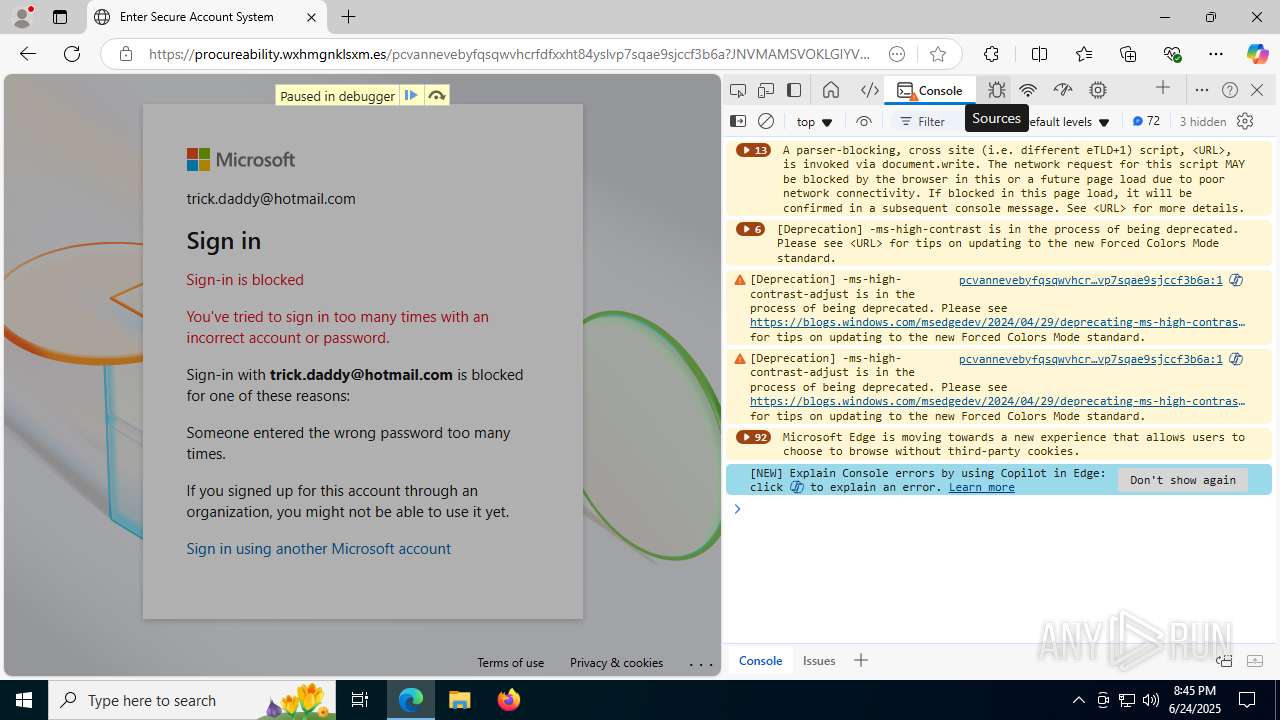The width and height of the screenshot is (1280, 720).
Task: Close the Enter Secure Account System tab
Action: pyautogui.click(x=311, y=17)
